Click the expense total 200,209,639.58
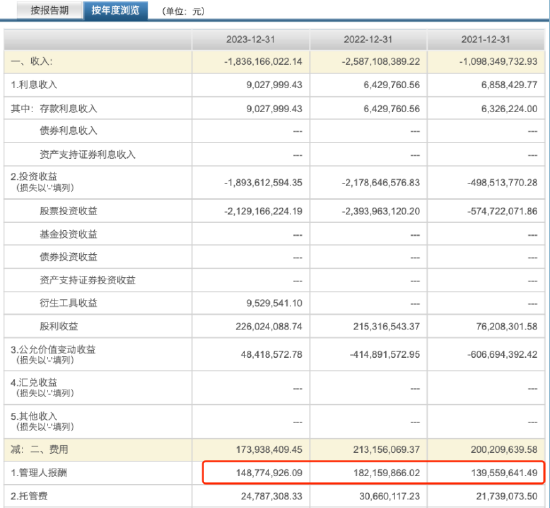 tap(504, 450)
